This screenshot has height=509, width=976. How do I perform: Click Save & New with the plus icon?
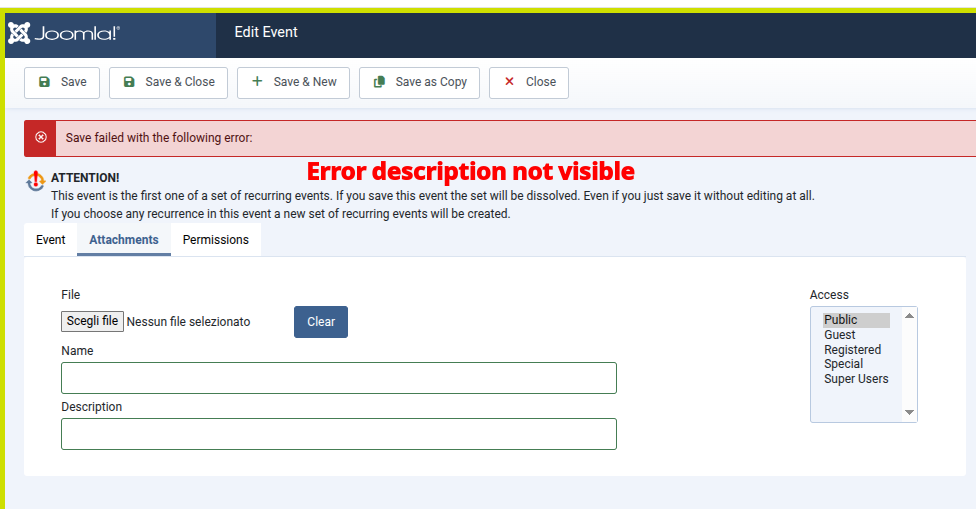click(x=293, y=82)
